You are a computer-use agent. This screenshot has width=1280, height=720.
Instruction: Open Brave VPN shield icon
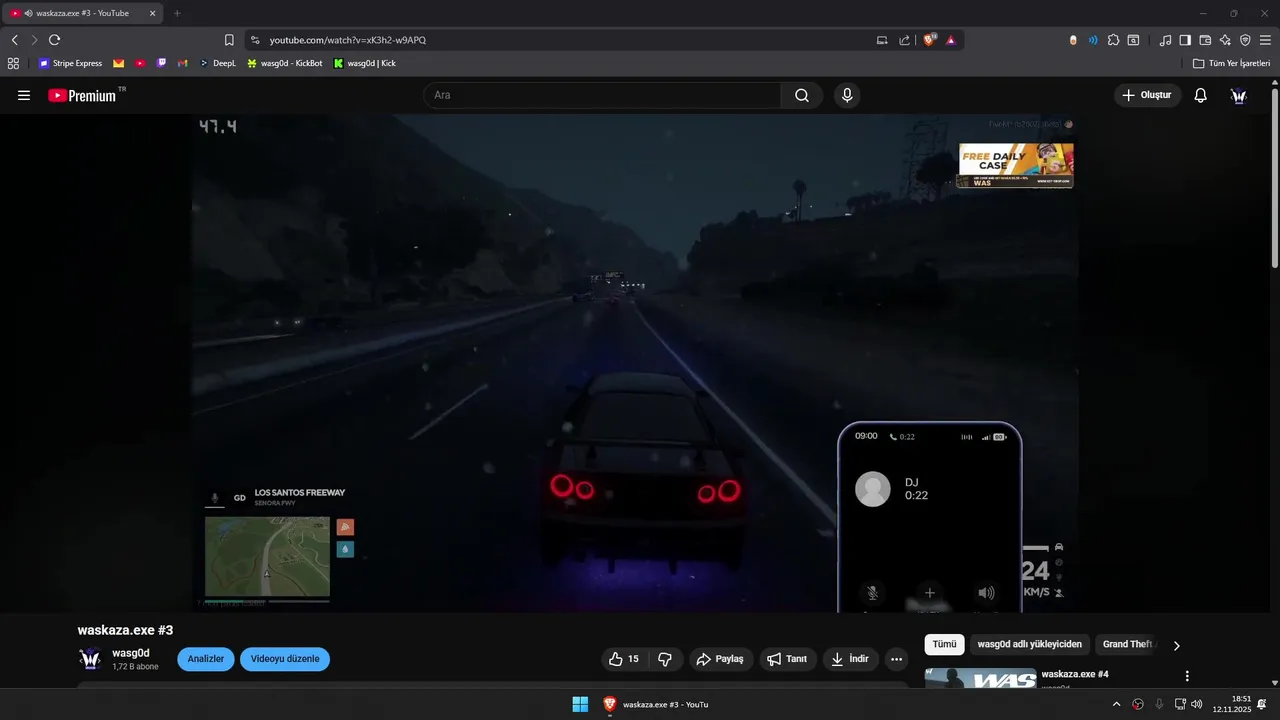coord(1245,40)
